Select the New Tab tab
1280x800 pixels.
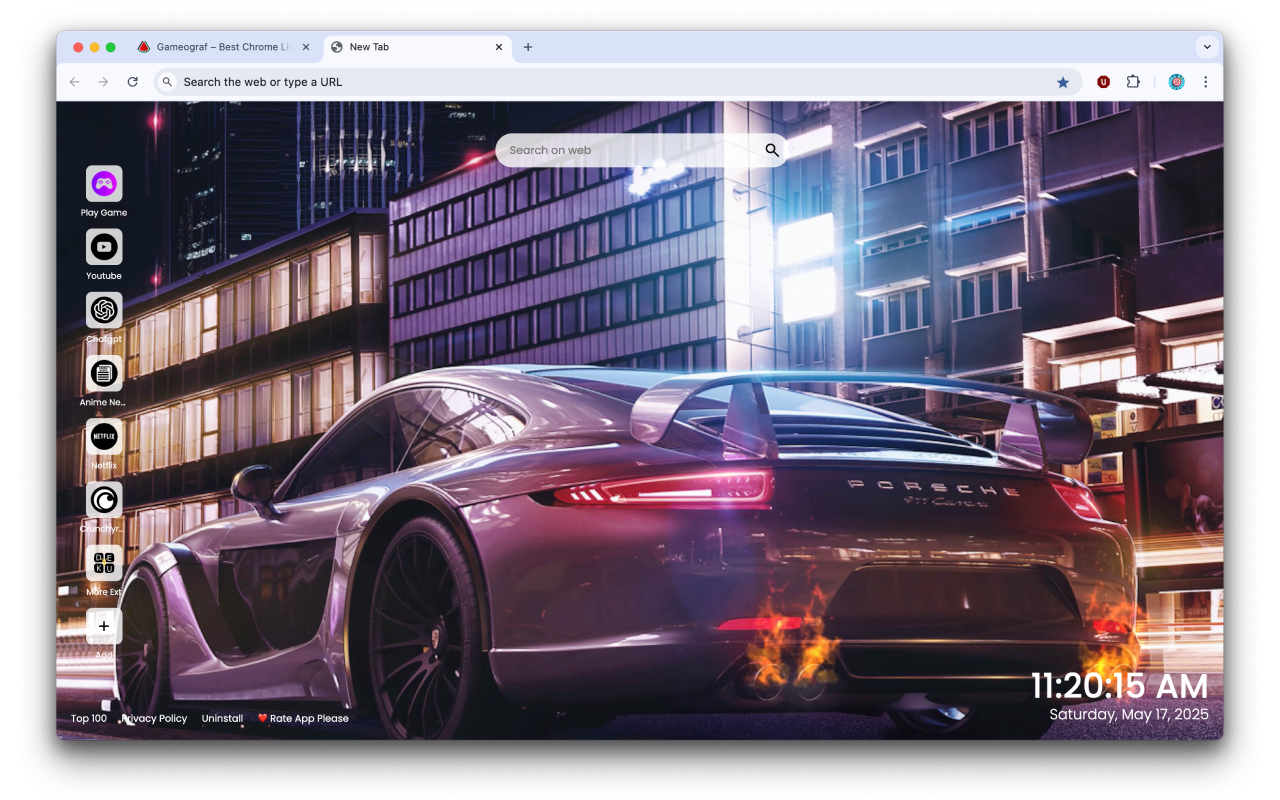pyautogui.click(x=418, y=47)
